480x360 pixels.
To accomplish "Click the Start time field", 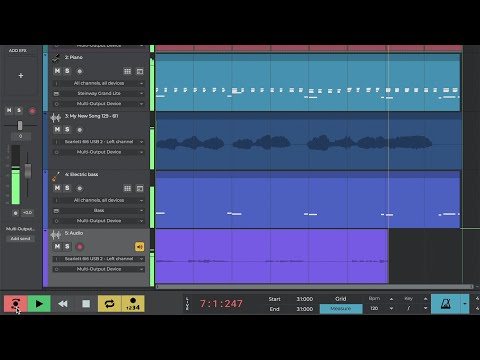I will point(305,299).
